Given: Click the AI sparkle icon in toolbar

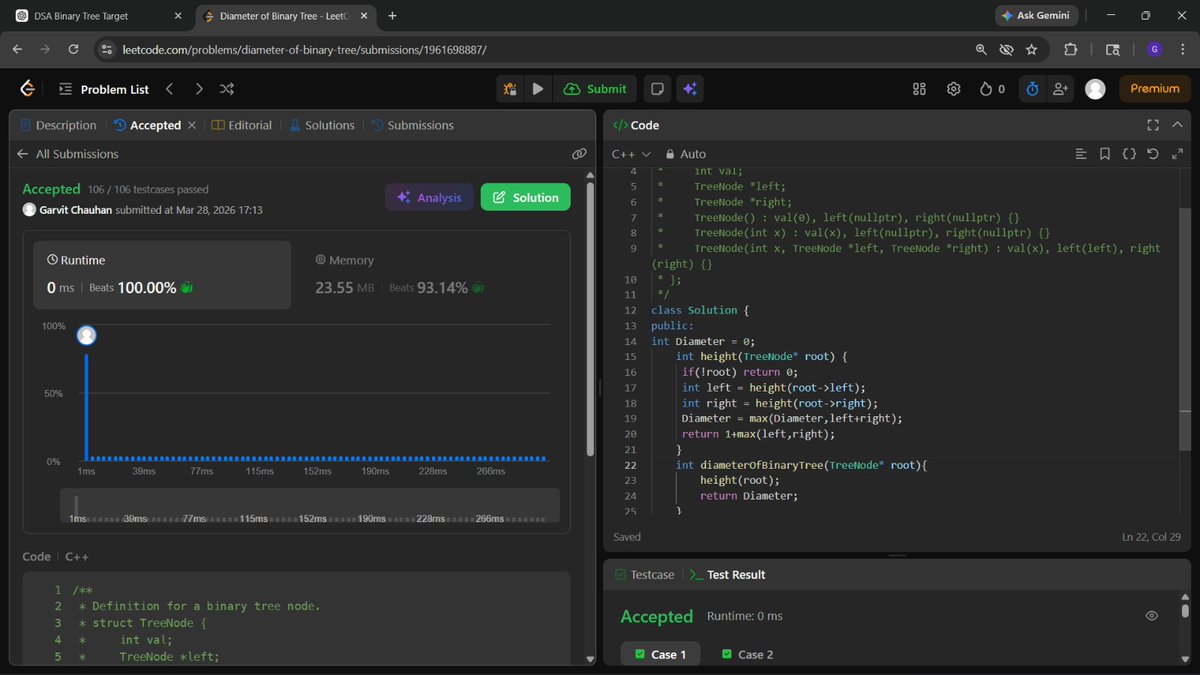Looking at the screenshot, I should pyautogui.click(x=690, y=89).
